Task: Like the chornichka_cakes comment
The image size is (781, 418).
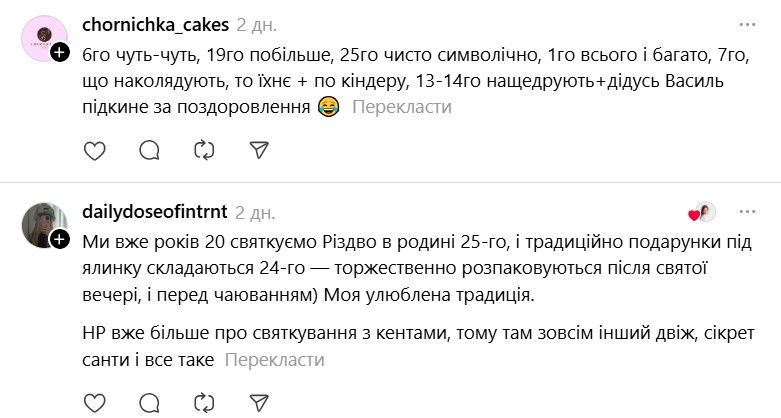Action: click(x=95, y=150)
